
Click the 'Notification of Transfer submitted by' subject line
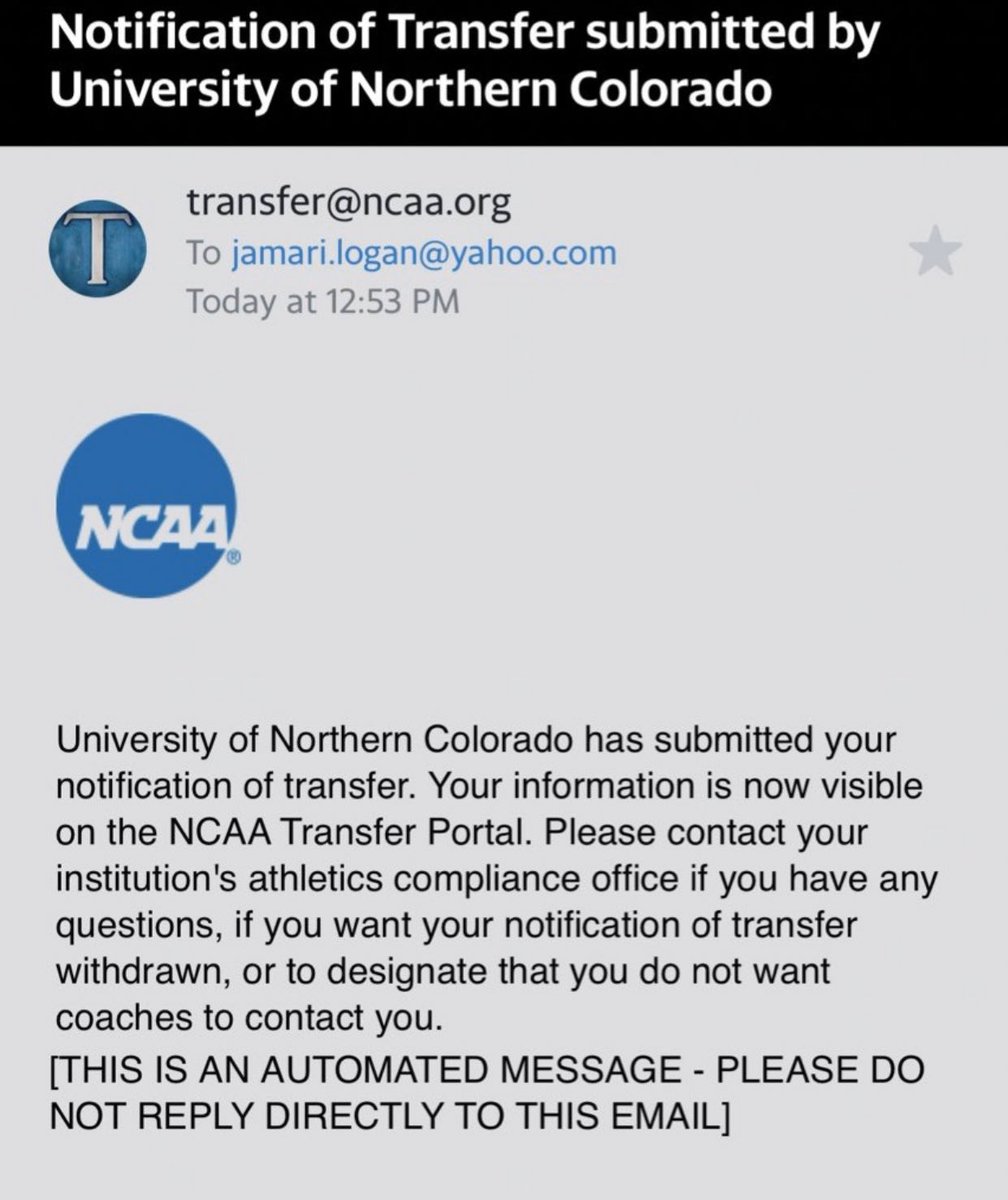tap(464, 37)
